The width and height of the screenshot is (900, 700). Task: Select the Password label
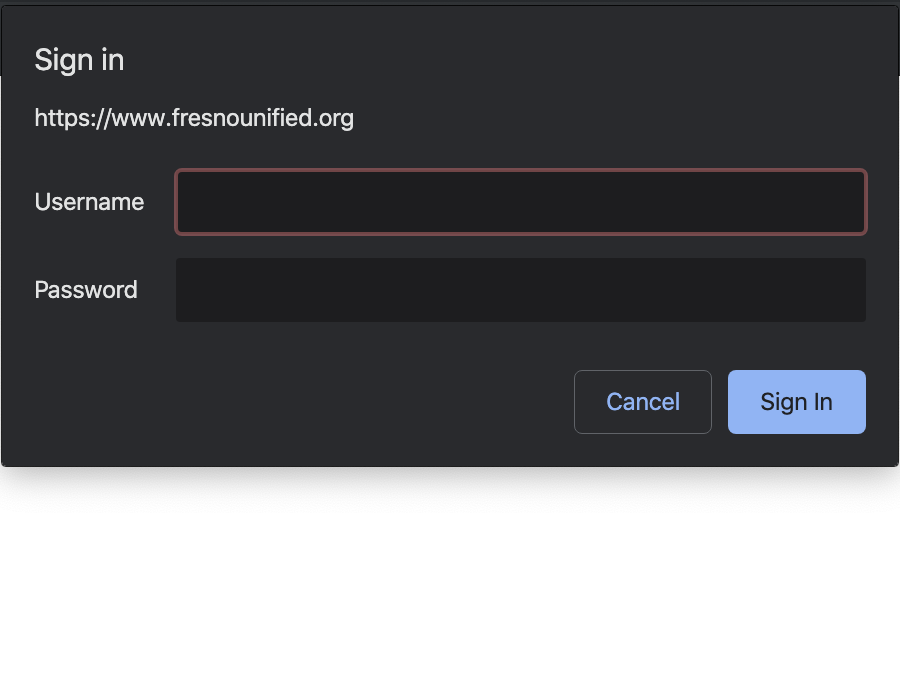coord(86,290)
